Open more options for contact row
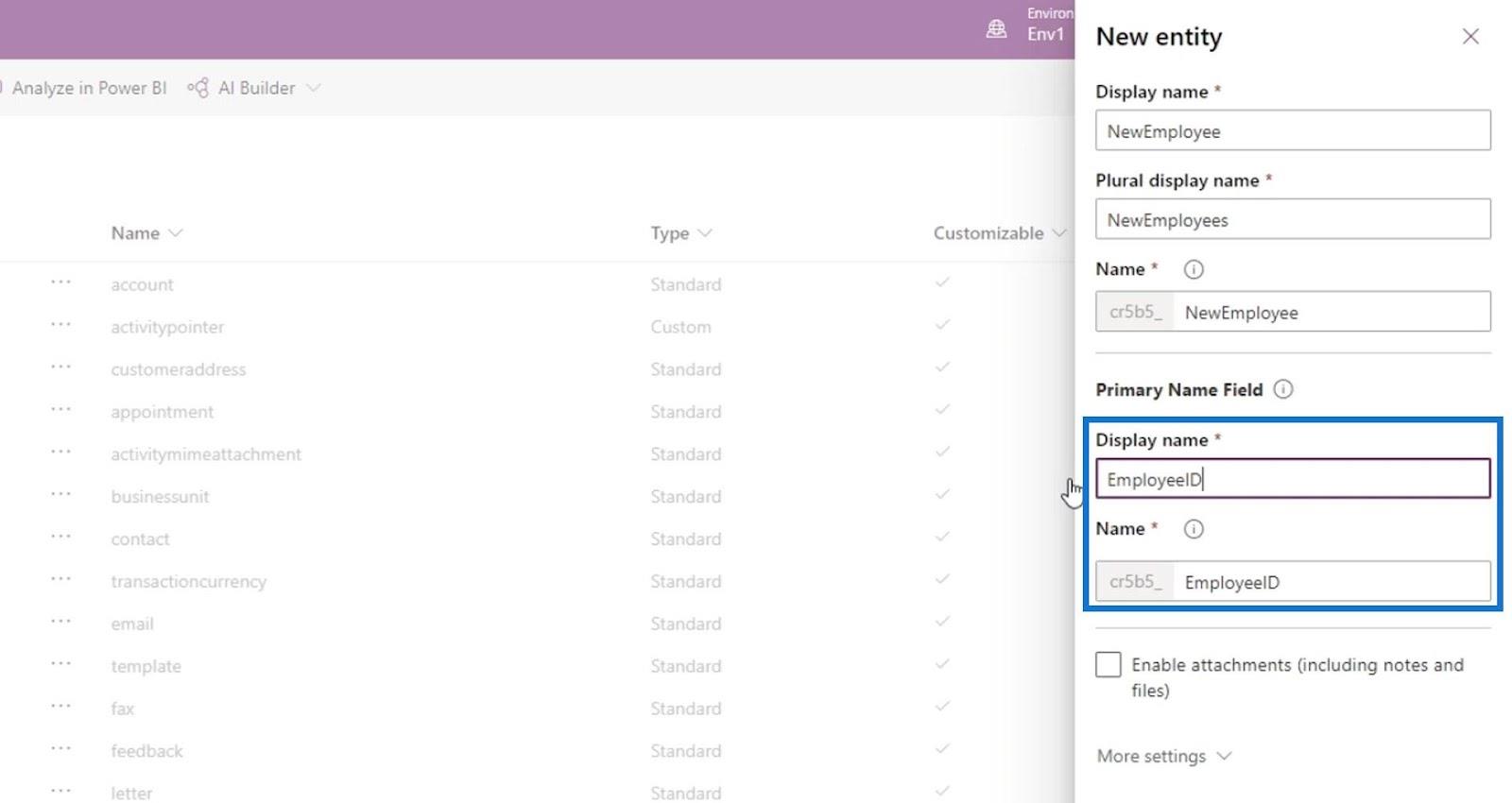The width and height of the screenshot is (1512, 803). pyautogui.click(x=60, y=537)
